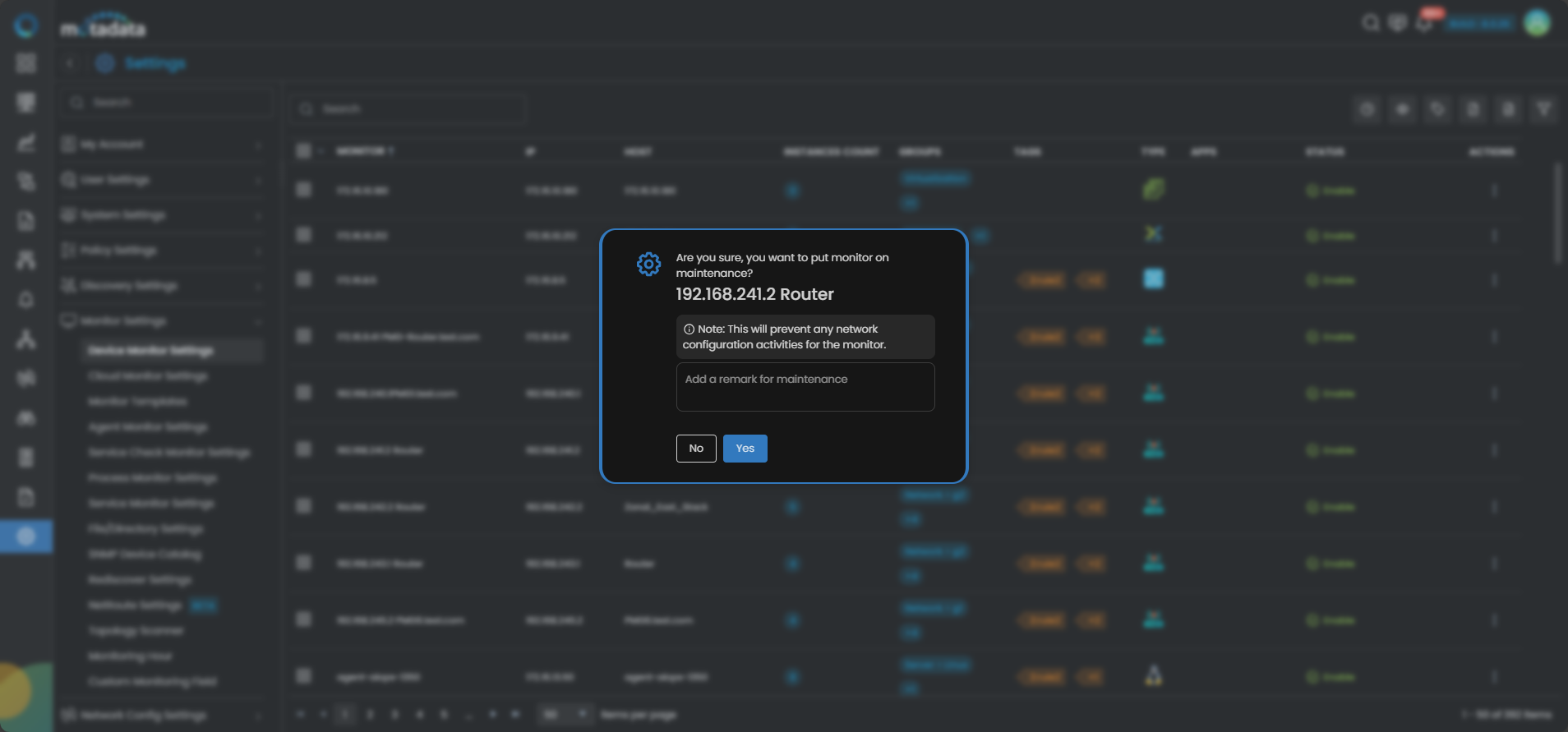Open the items per page dropdown
This screenshot has height=732, width=1568.
565,715
